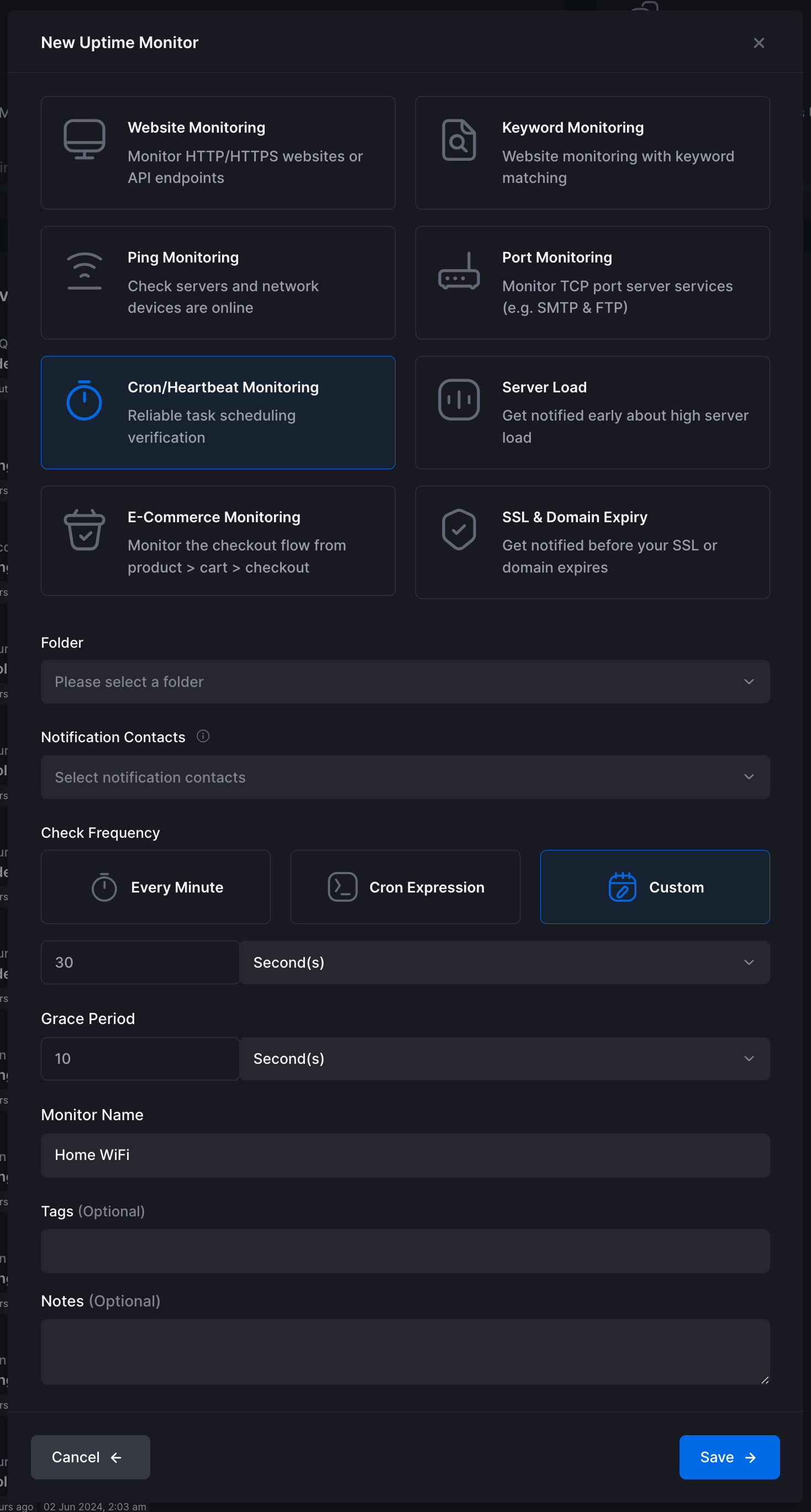Click the Notification Contacts info icon

tap(203, 736)
